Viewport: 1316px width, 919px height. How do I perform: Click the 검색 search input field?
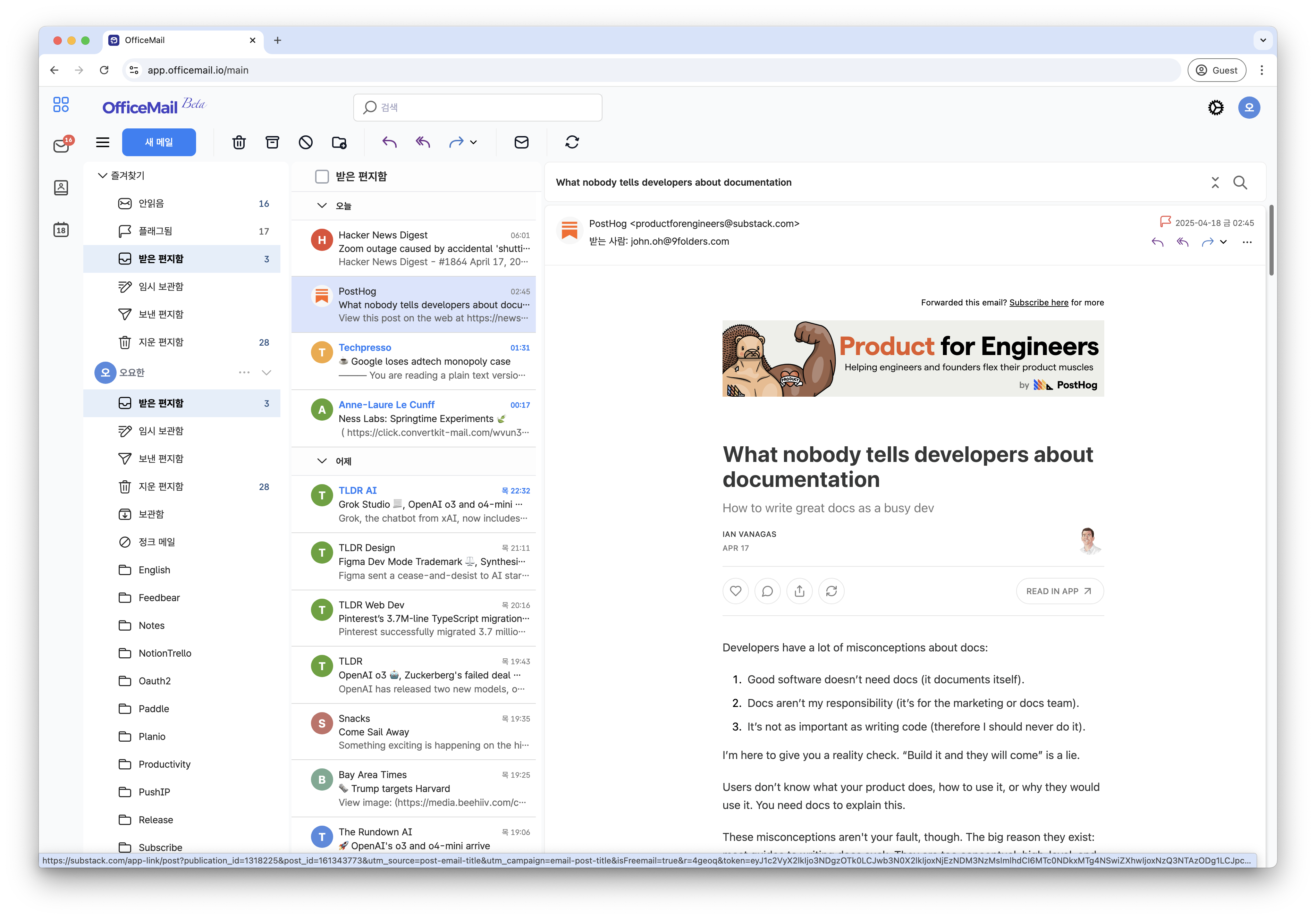click(478, 108)
